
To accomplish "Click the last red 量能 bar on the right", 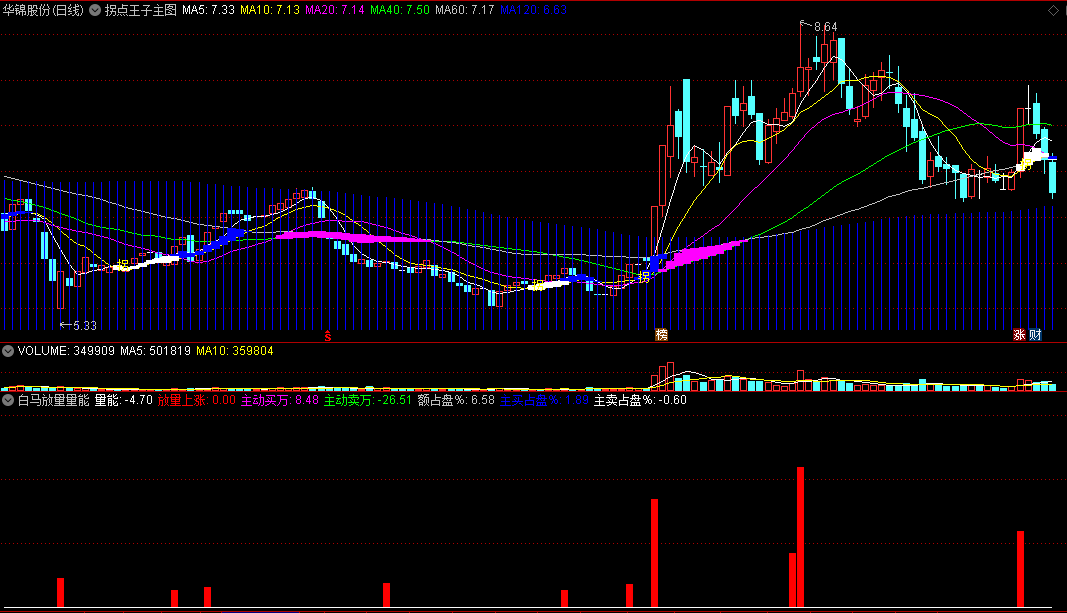I will (1021, 569).
